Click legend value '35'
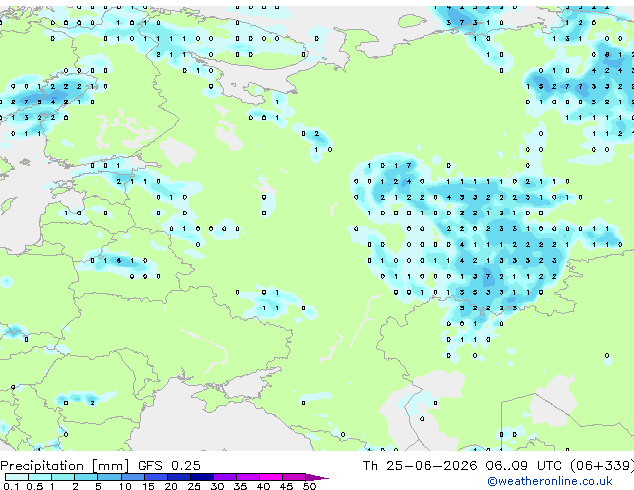The height and width of the screenshot is (490, 634). (x=240, y=486)
